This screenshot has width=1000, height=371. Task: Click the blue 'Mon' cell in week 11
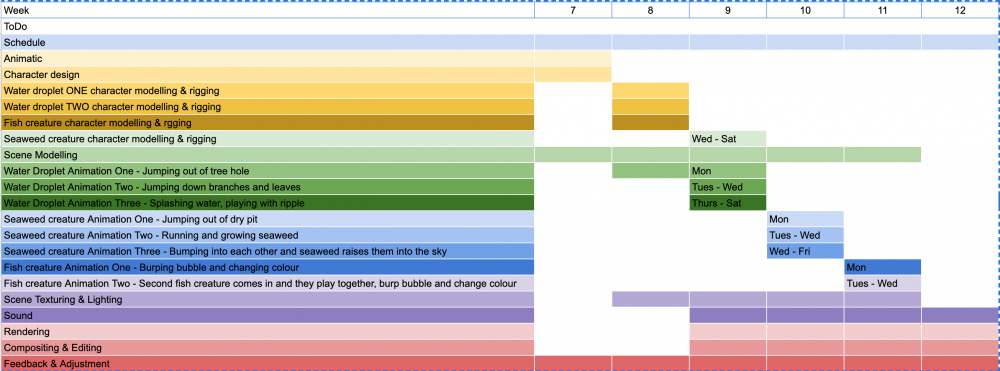coord(883,267)
